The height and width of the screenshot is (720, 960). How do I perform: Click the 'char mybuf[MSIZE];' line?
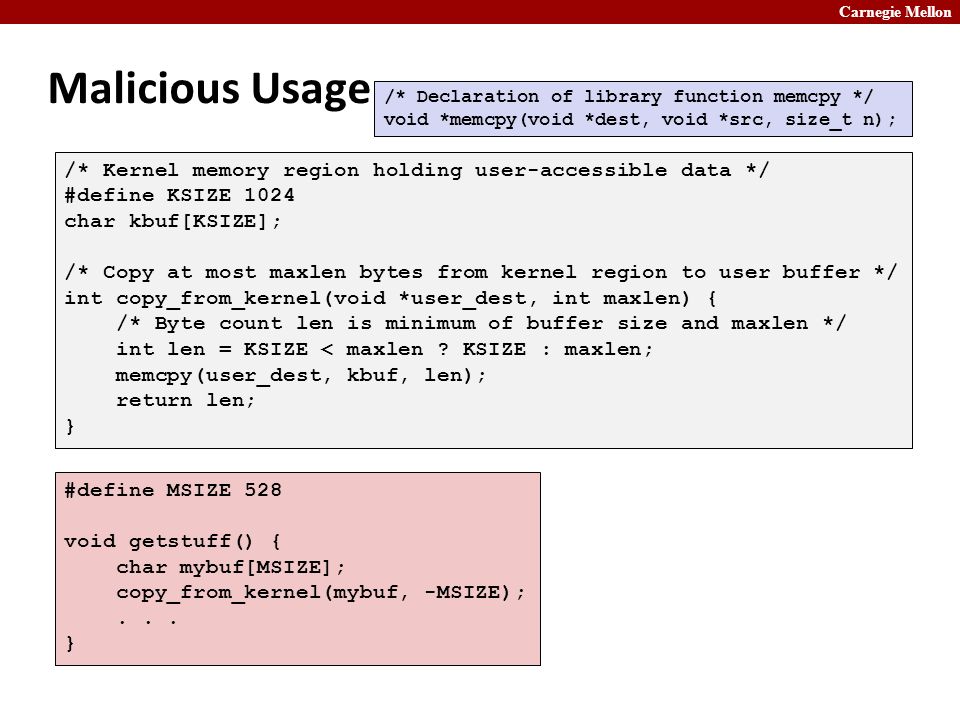tap(231, 567)
